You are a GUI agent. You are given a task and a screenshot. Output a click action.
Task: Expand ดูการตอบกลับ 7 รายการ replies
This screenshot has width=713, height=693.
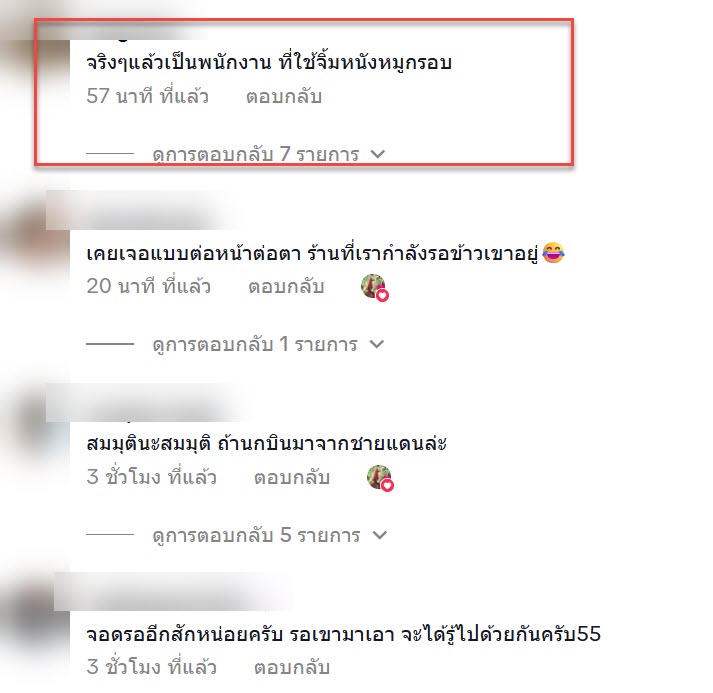268,155
